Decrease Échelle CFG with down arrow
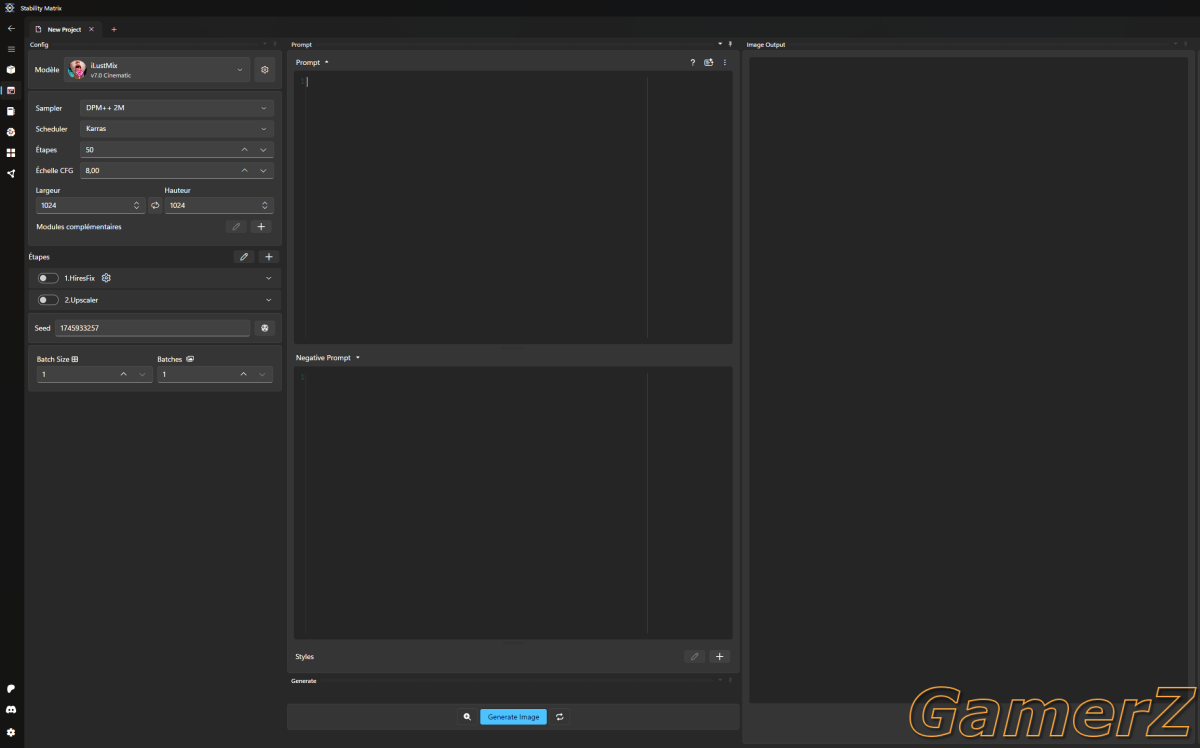The image size is (1200, 748). click(x=264, y=171)
